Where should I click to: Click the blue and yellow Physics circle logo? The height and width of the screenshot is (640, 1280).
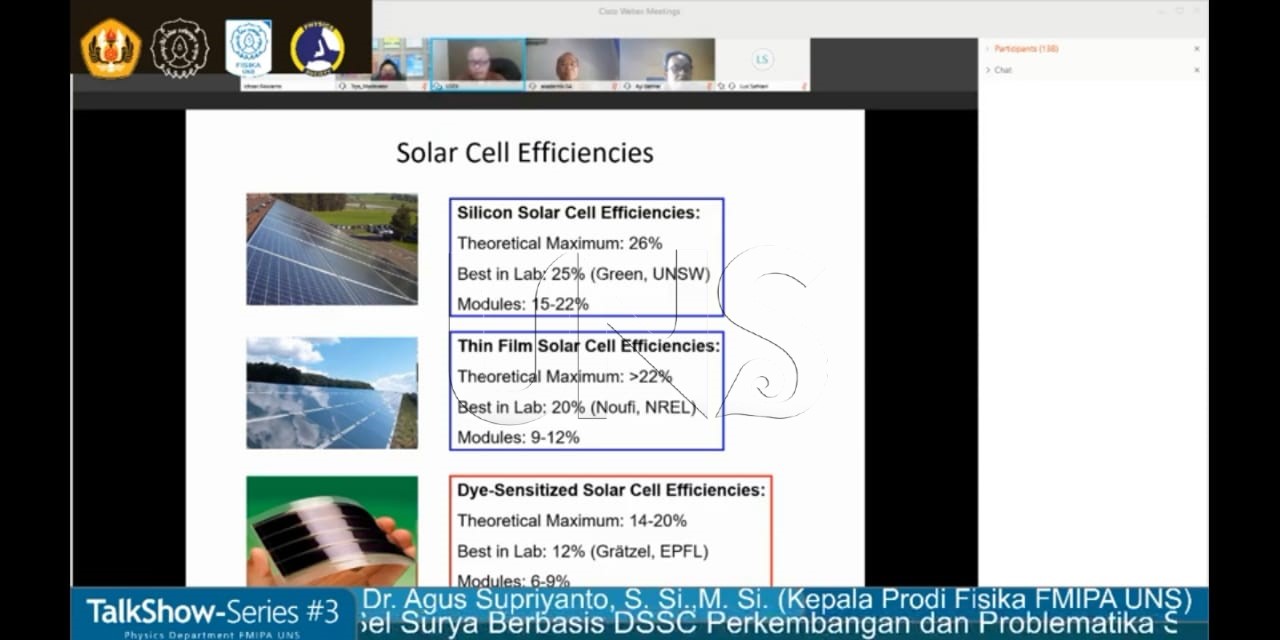click(317, 48)
